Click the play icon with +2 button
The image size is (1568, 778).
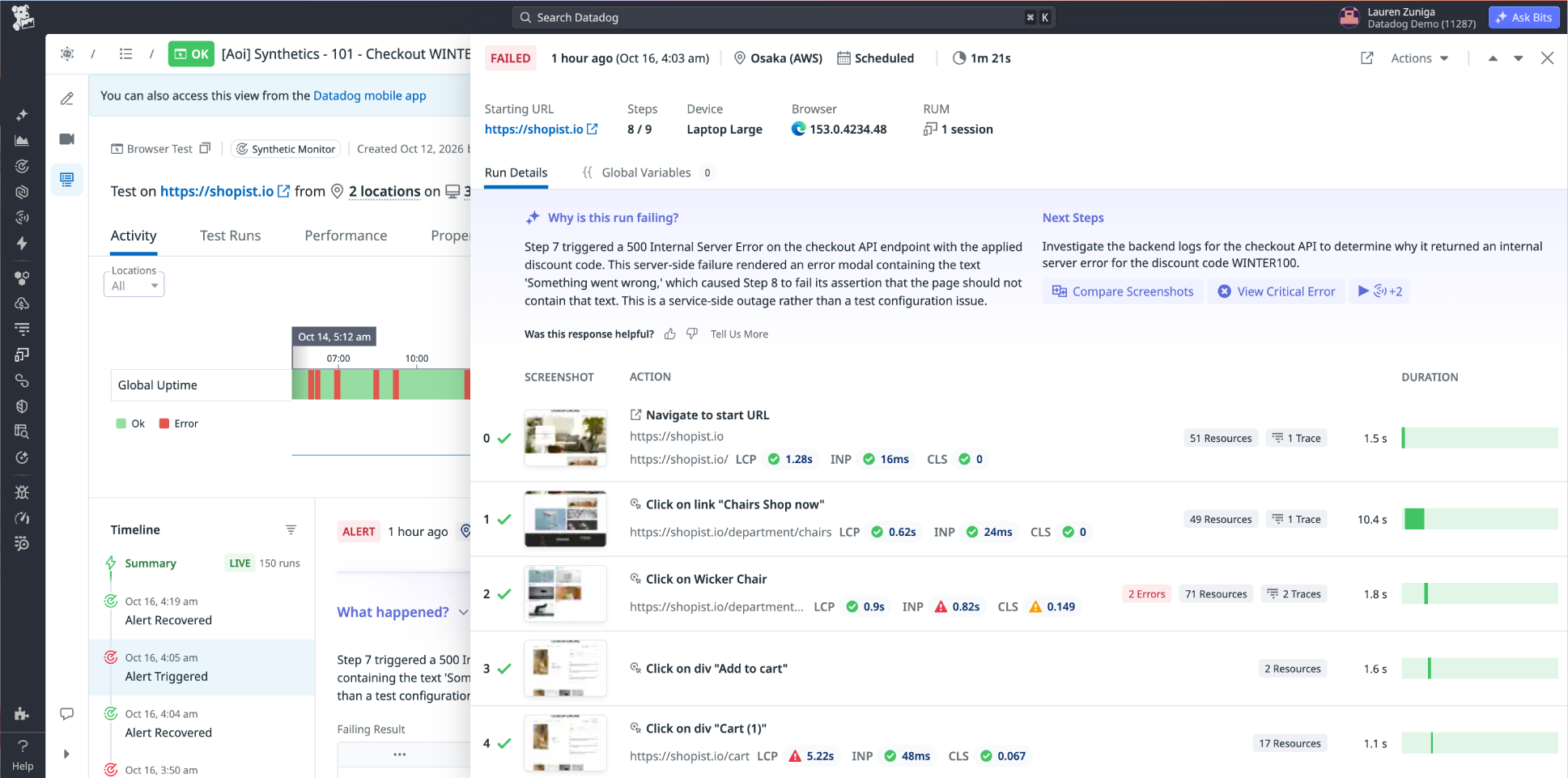point(1380,291)
